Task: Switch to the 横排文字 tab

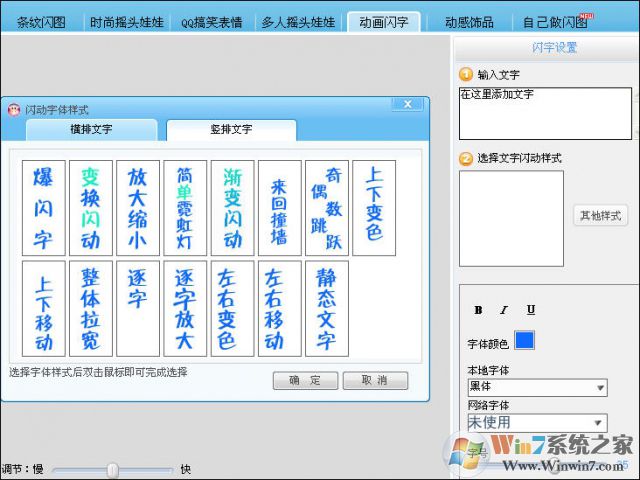Action: (x=91, y=130)
